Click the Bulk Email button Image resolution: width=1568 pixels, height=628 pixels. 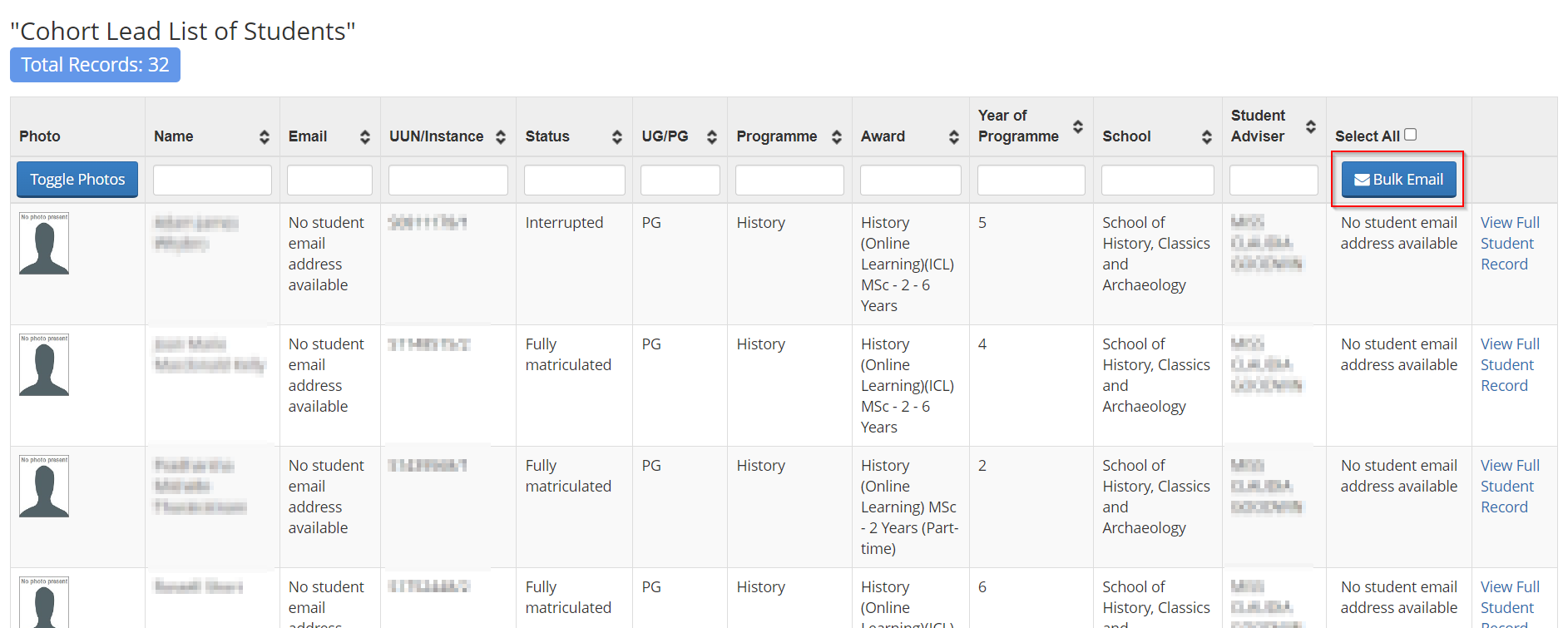(x=1398, y=180)
